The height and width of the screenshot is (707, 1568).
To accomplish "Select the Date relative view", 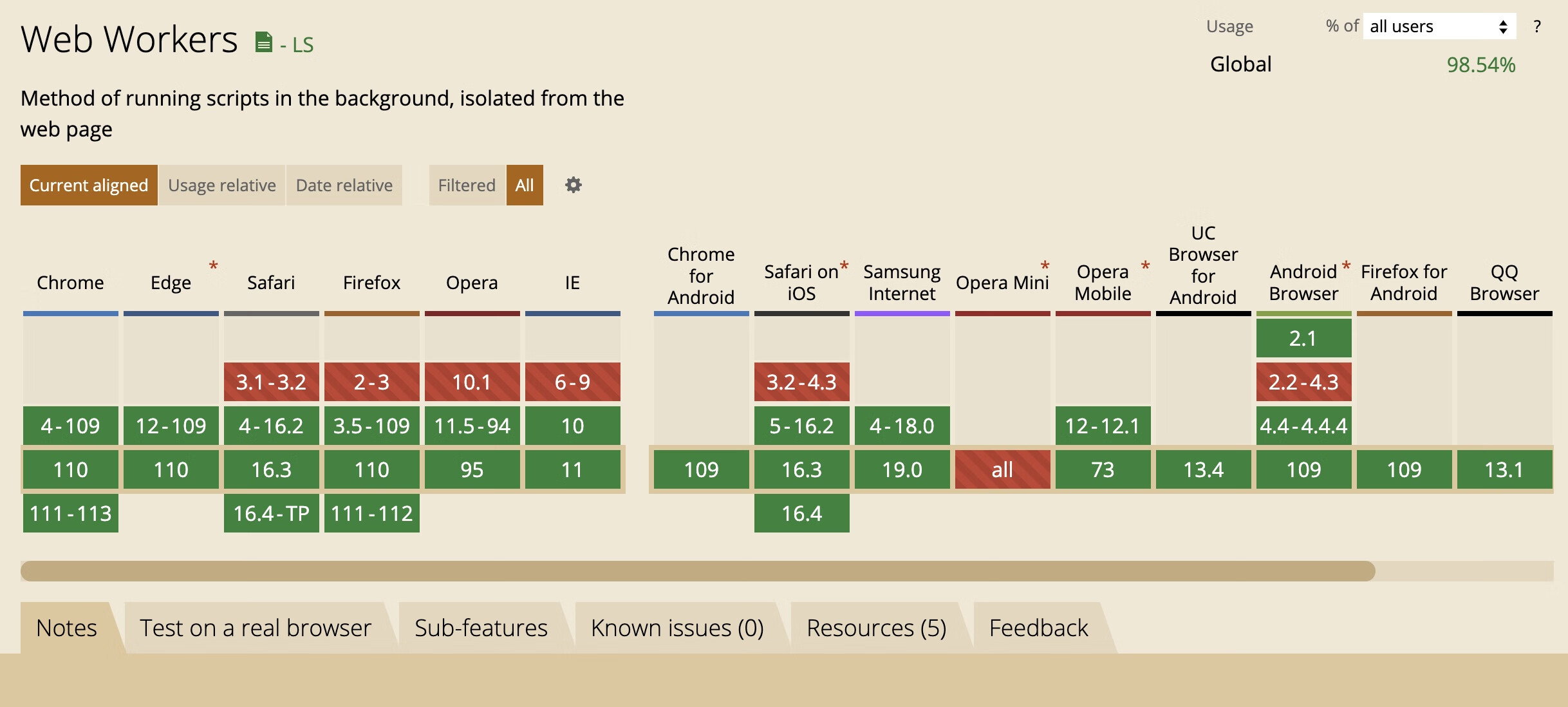I will click(344, 185).
